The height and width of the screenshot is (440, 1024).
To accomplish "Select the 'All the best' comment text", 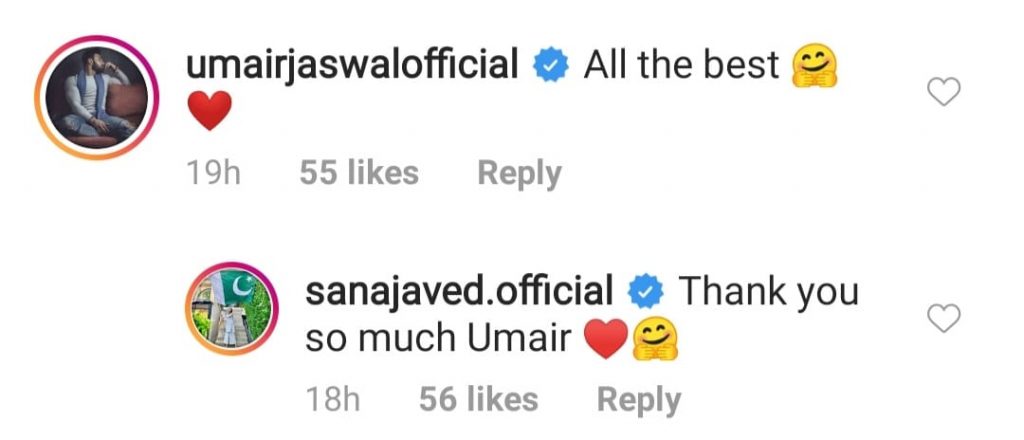I will pos(681,65).
